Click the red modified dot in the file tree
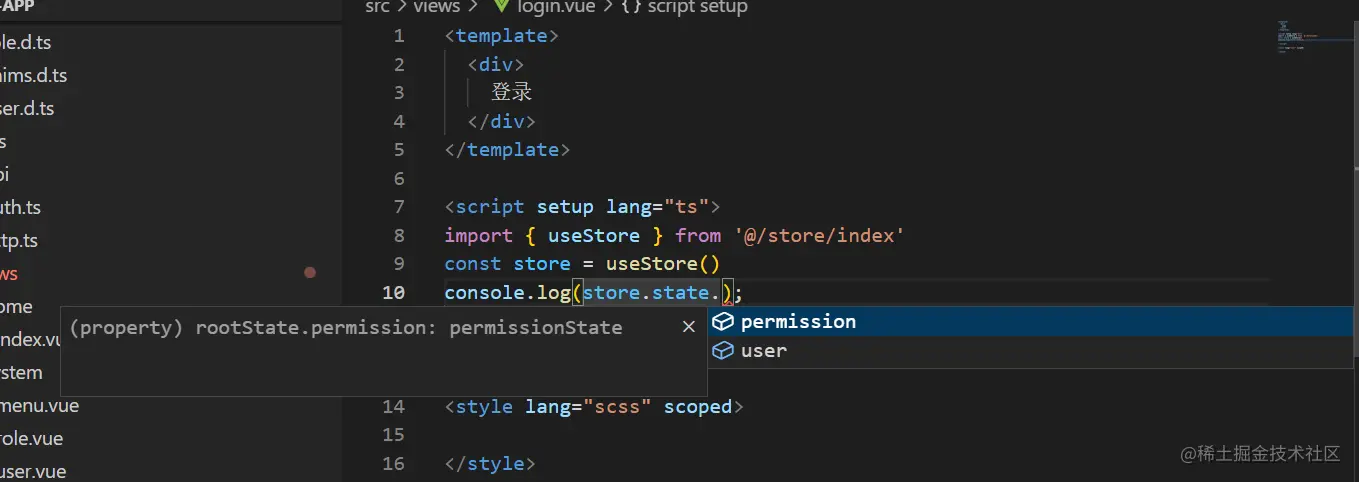1359x482 pixels. pyautogui.click(x=310, y=272)
